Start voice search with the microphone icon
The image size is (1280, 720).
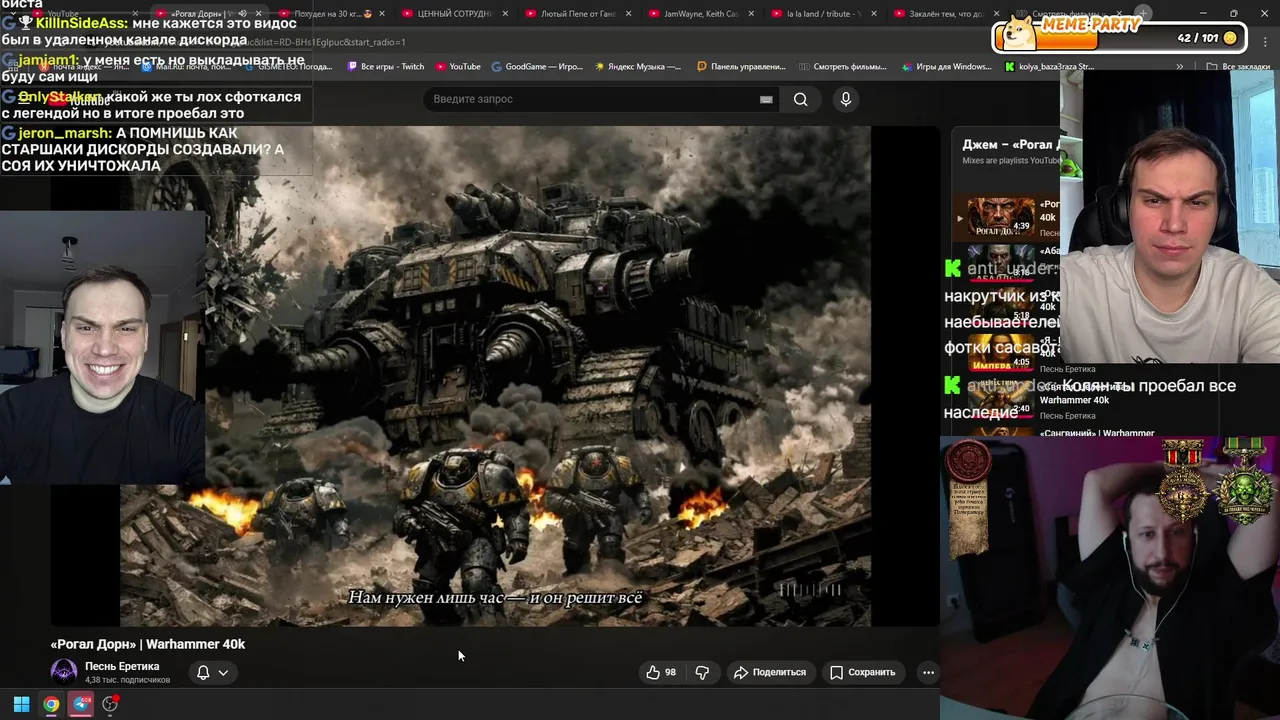(x=845, y=99)
